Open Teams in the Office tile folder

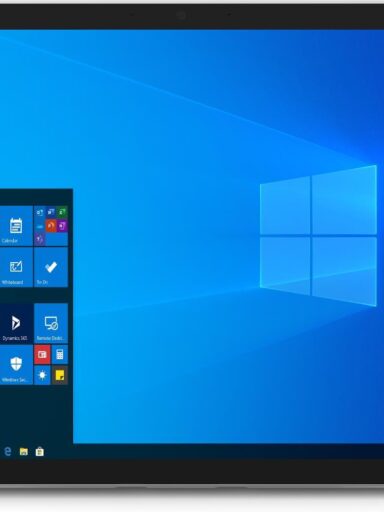click(x=40, y=239)
